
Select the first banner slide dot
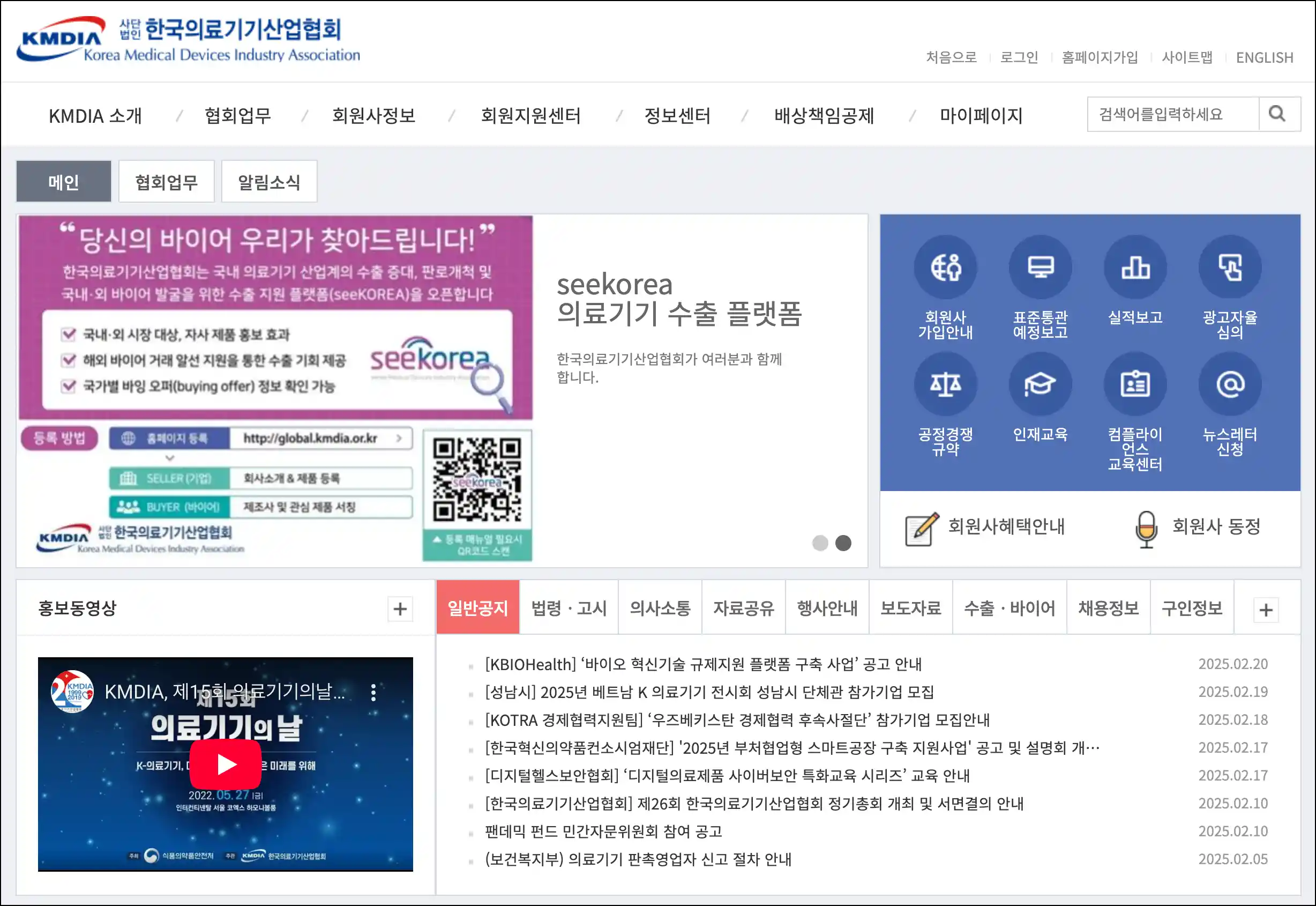tap(820, 543)
